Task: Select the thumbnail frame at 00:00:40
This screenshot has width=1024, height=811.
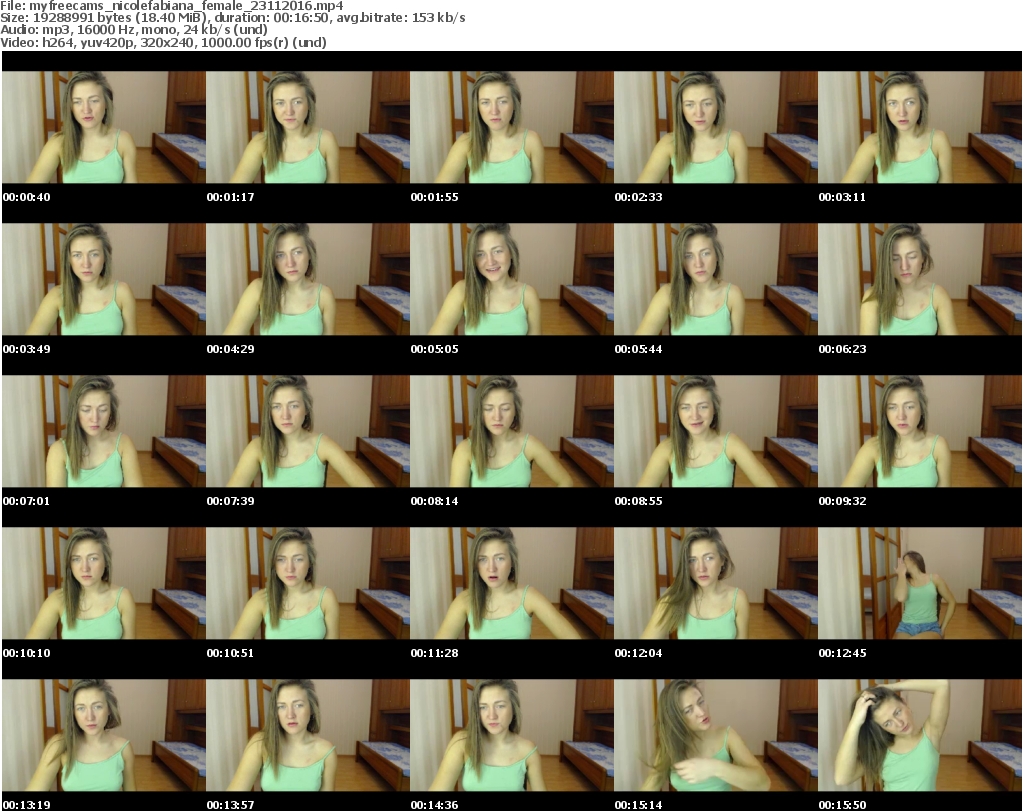Action: point(104,127)
